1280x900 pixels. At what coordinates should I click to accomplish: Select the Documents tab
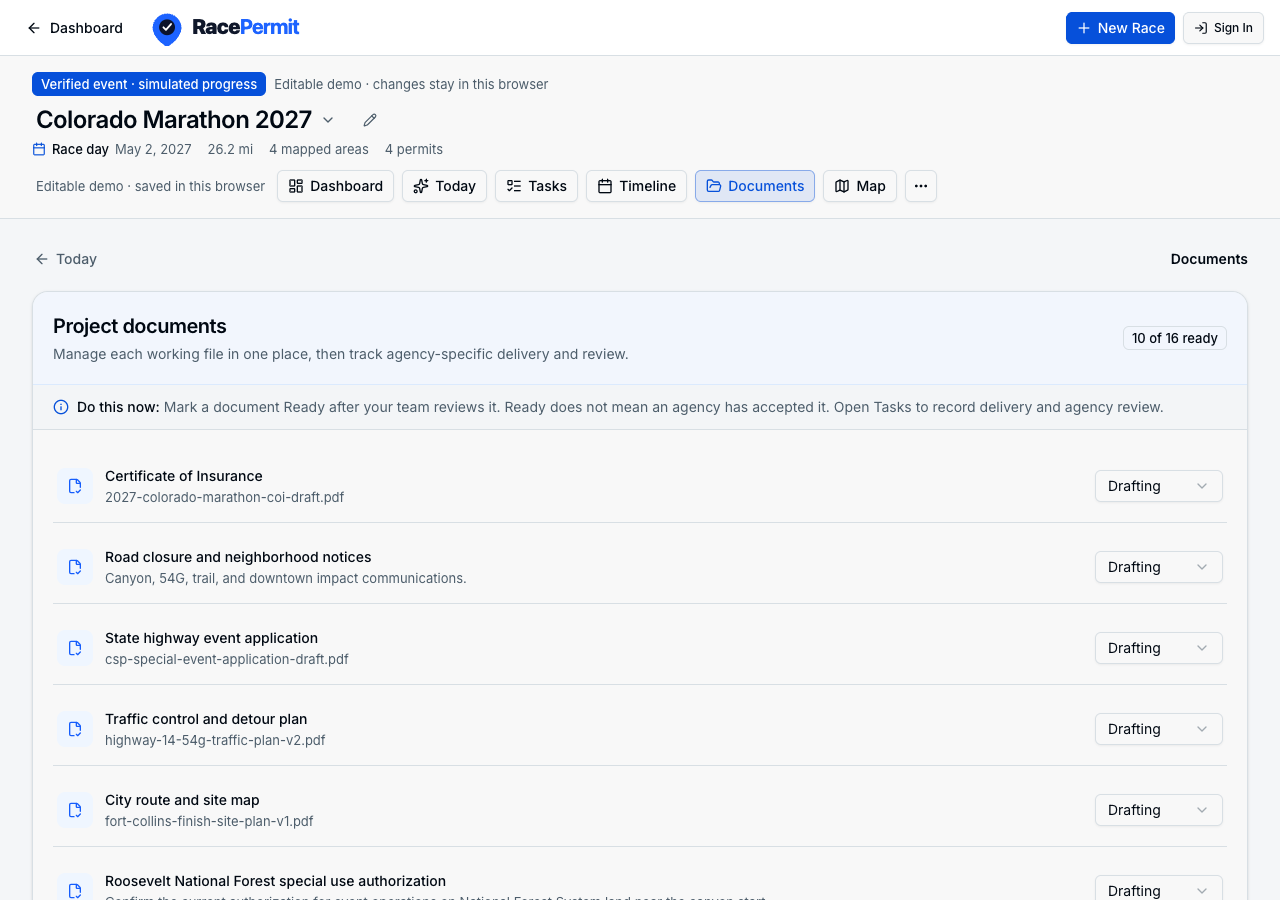[x=755, y=186]
